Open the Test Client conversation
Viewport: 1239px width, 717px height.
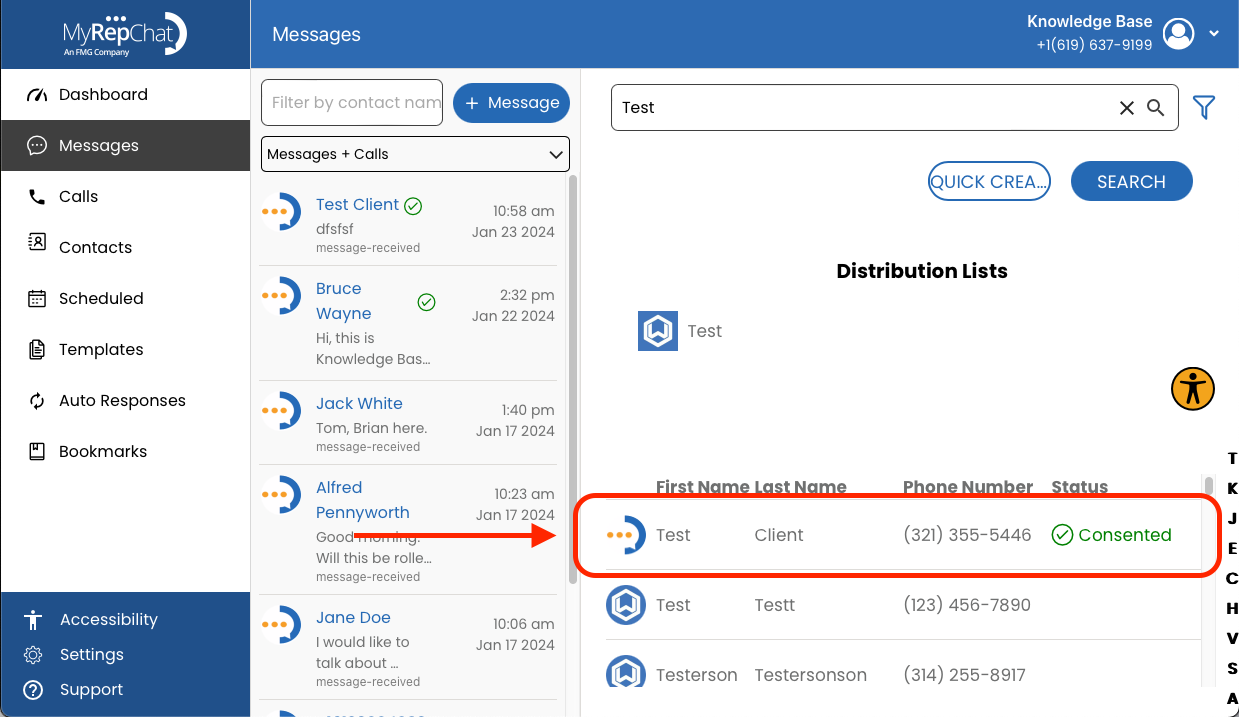tap(409, 223)
